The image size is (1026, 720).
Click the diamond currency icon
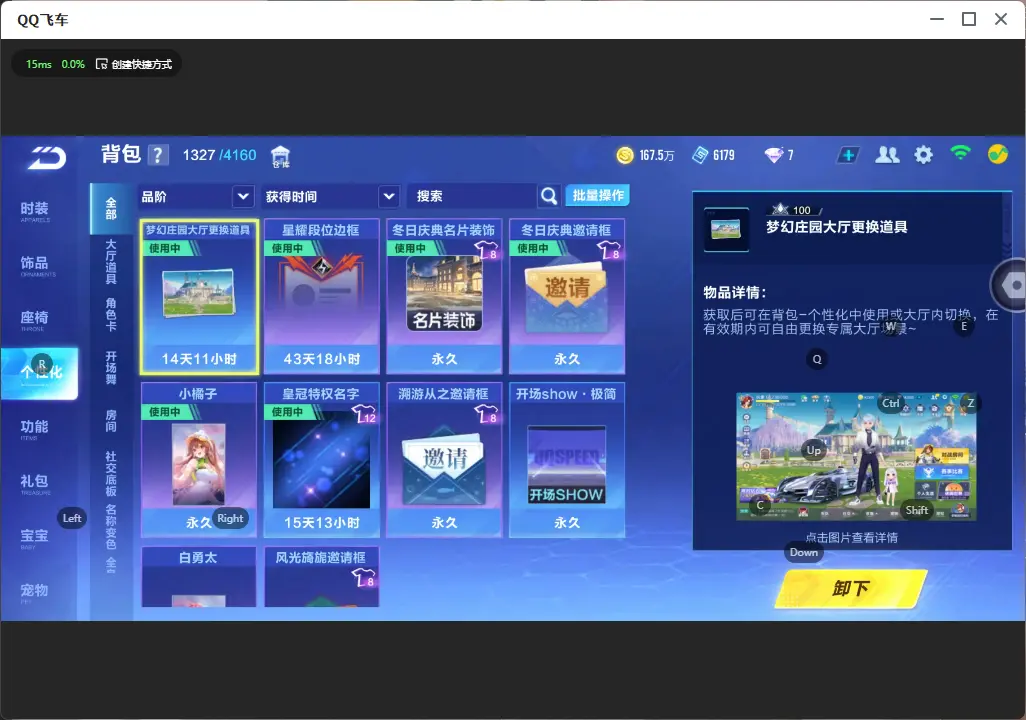[x=773, y=155]
